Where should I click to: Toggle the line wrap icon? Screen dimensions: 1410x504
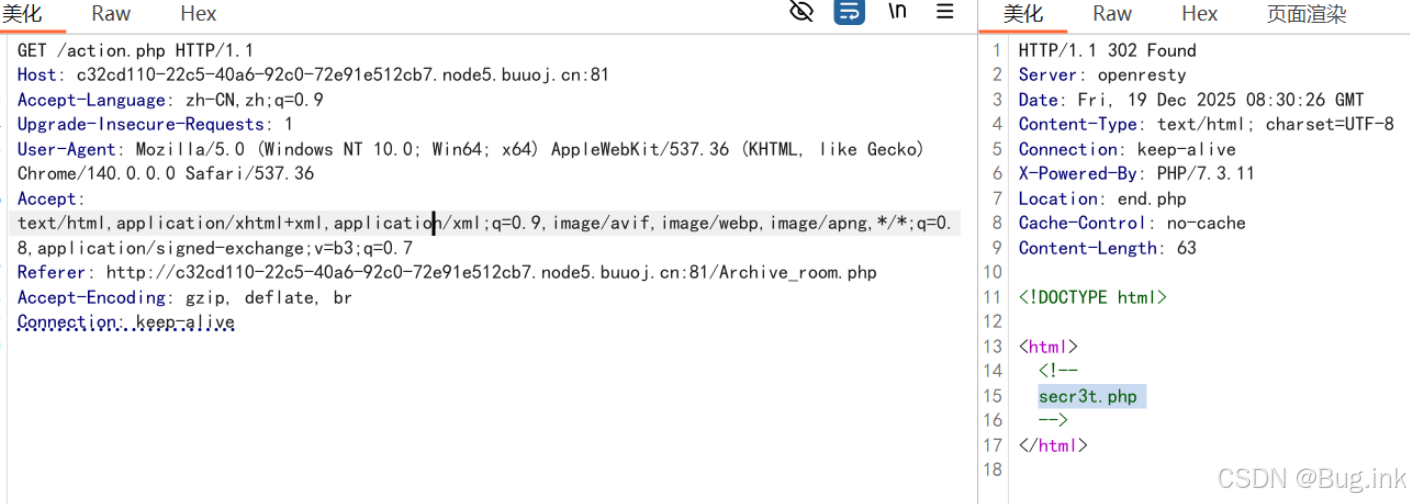pos(849,12)
